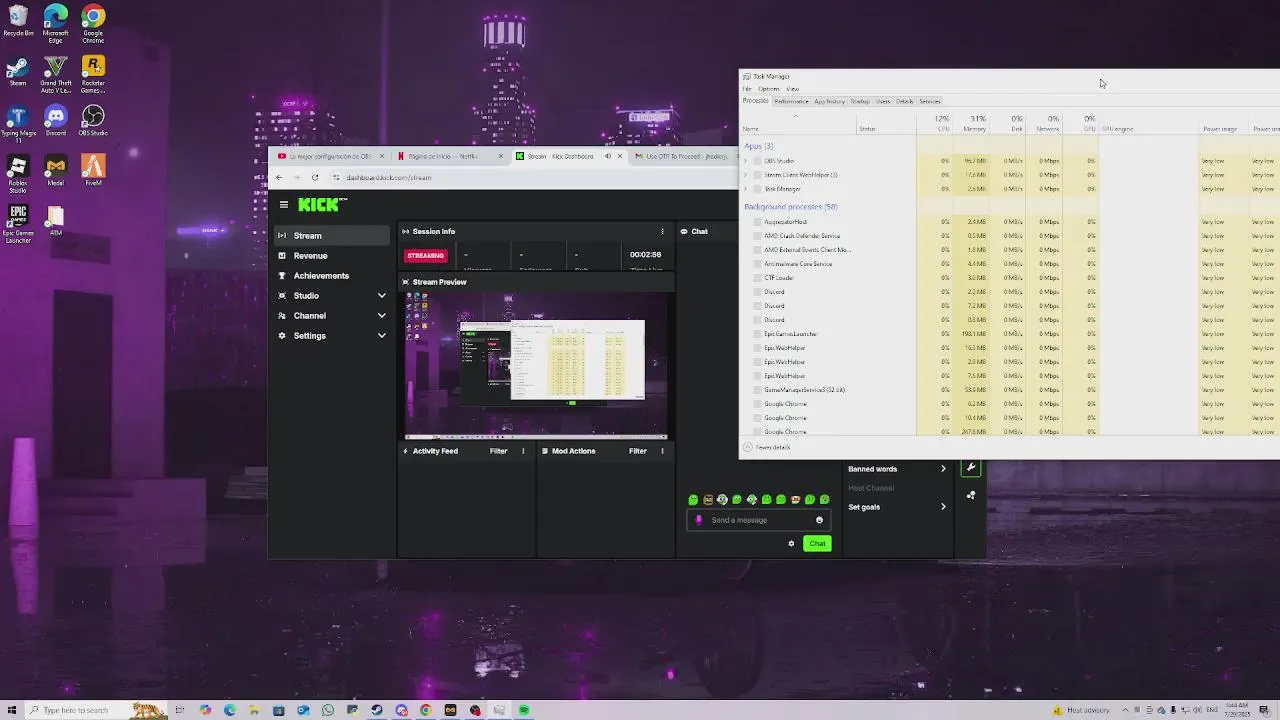Click the Mod Actions Filter button

click(x=637, y=451)
